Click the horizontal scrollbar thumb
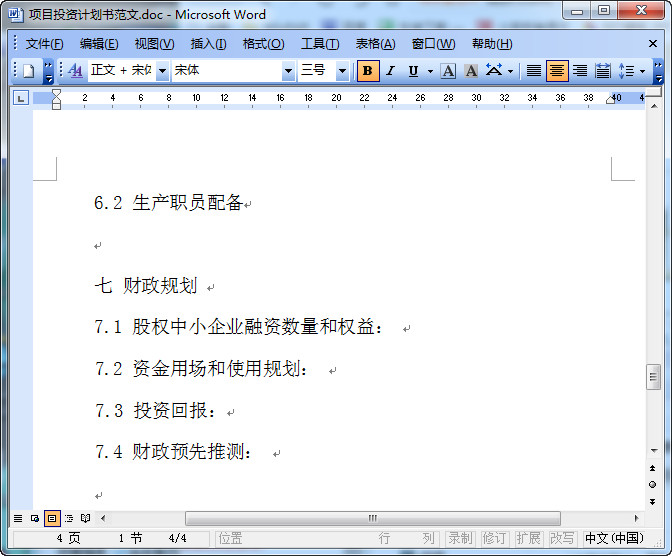The width and height of the screenshot is (672, 556). (x=373, y=519)
